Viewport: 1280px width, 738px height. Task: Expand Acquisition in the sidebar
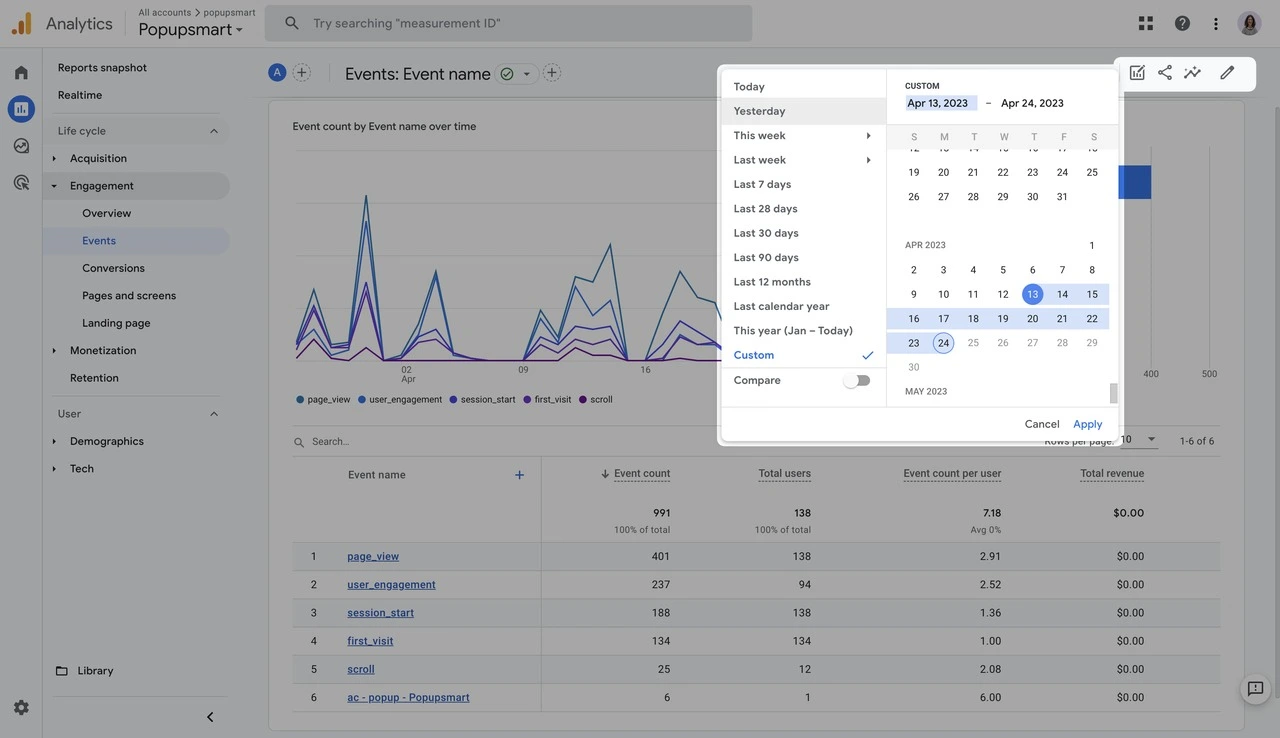54,158
